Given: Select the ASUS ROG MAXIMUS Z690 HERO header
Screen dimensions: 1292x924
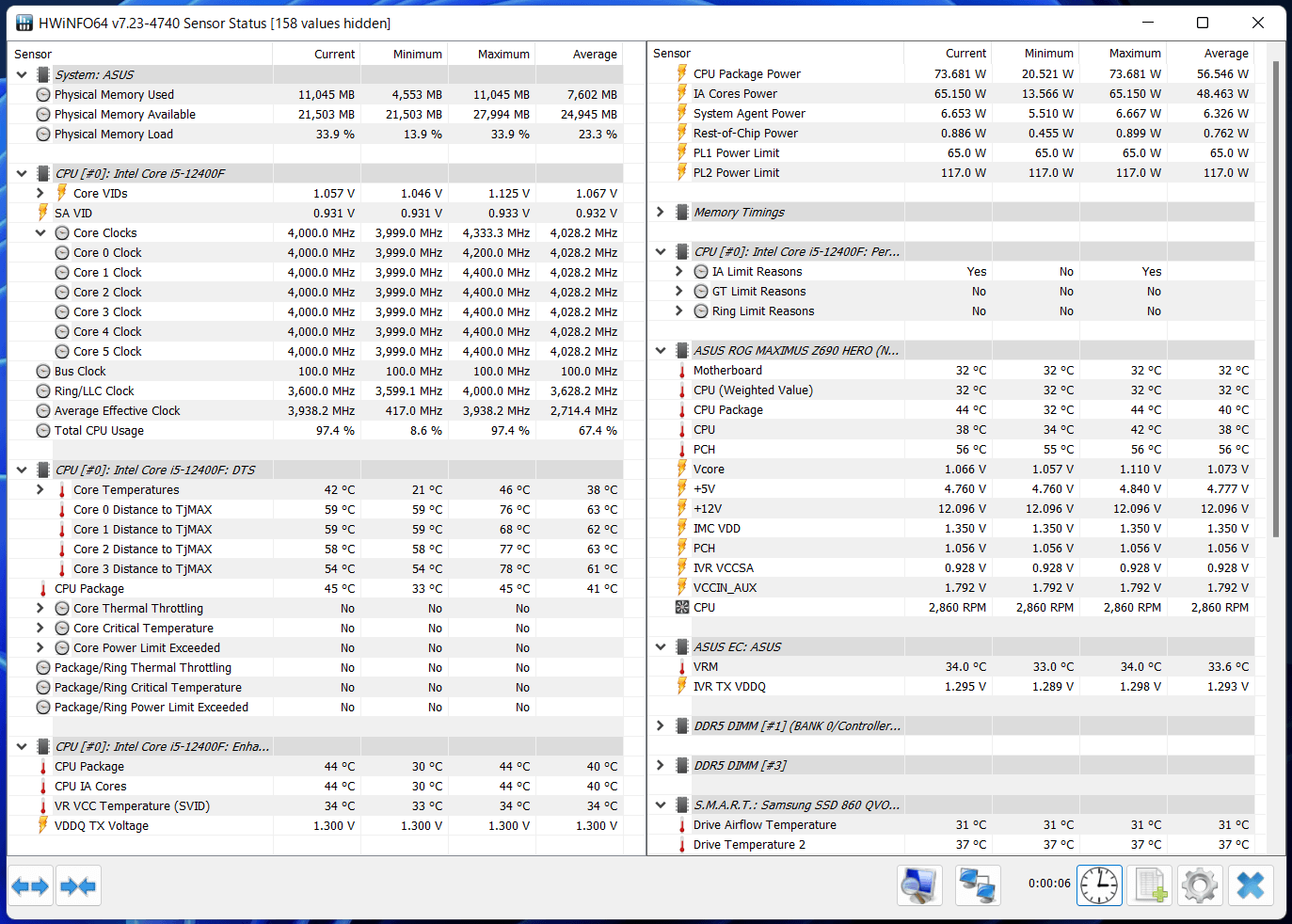Looking at the screenshot, I should pyautogui.click(x=951, y=351).
